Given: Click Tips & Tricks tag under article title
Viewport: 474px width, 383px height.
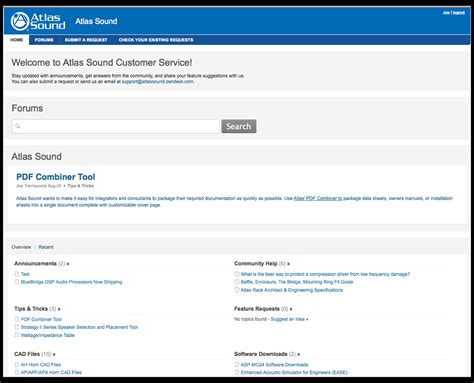Looking at the screenshot, I should click(x=80, y=186).
